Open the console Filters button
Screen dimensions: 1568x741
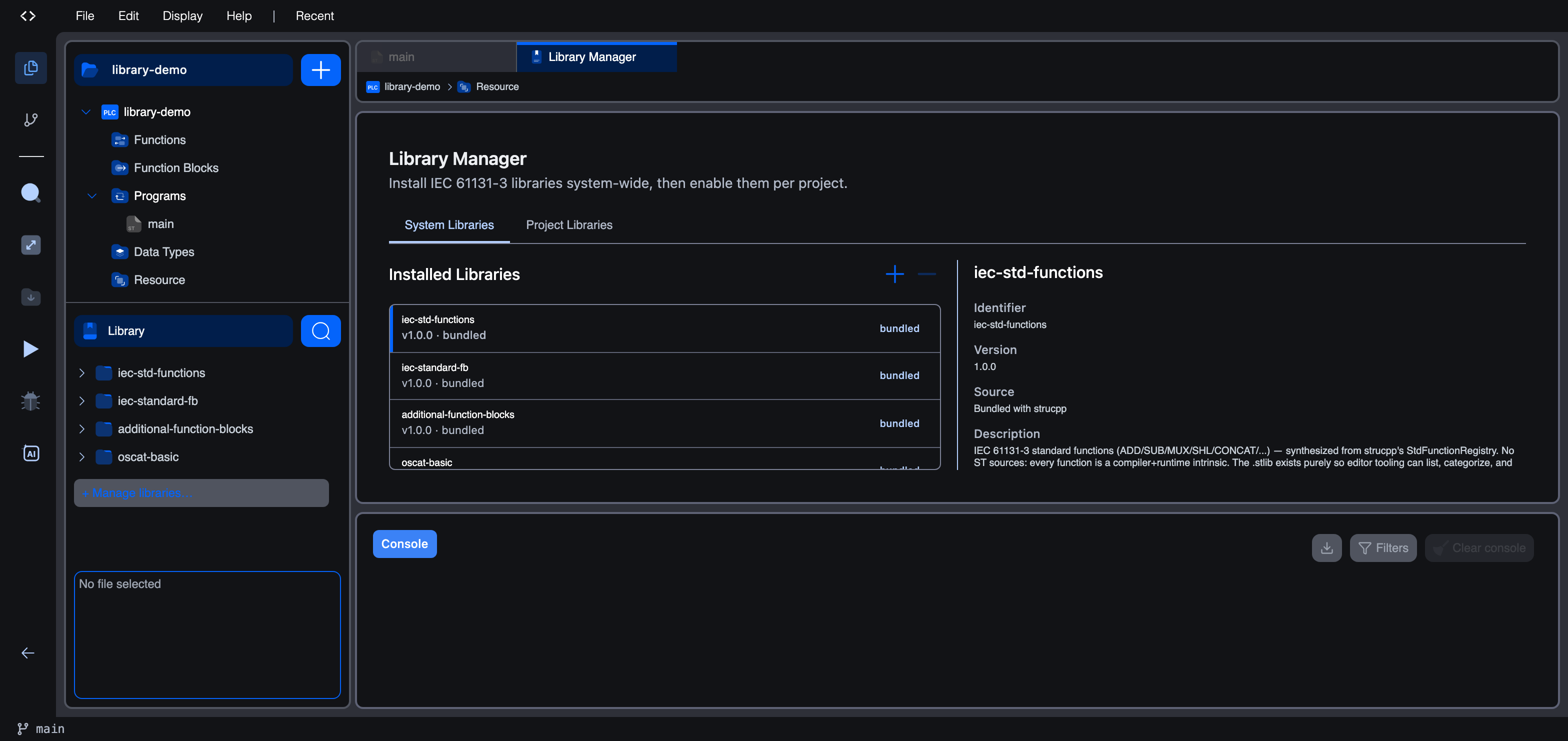1383,548
